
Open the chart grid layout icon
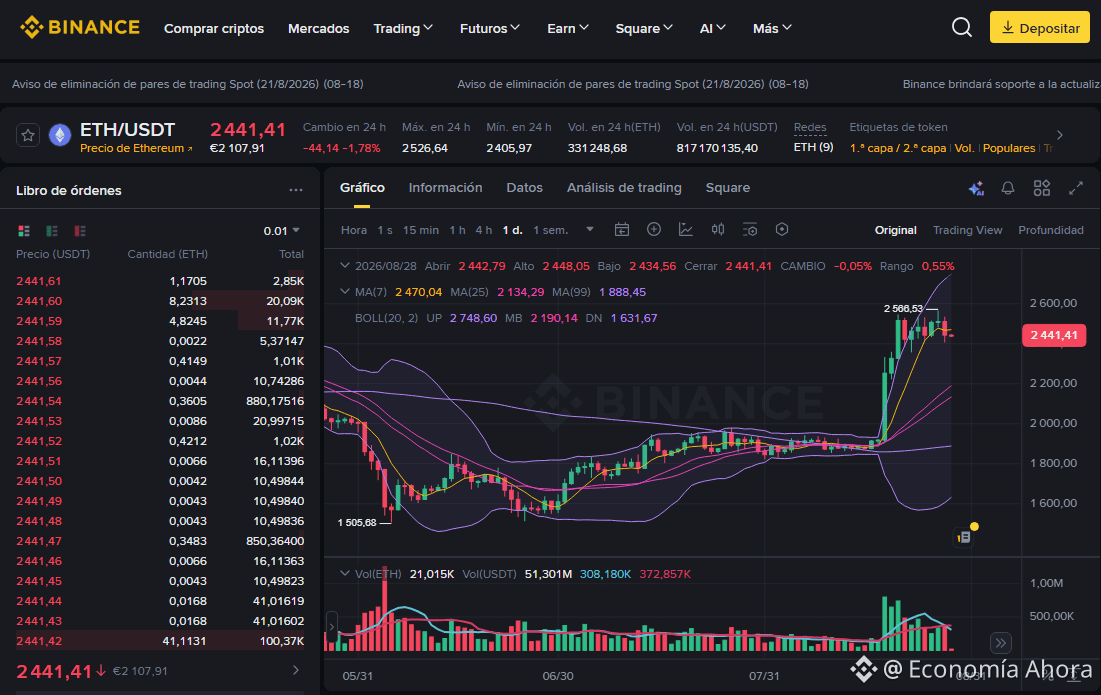(1042, 188)
